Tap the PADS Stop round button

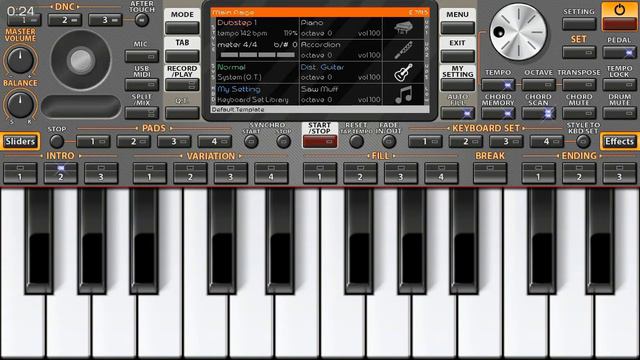coord(57,142)
